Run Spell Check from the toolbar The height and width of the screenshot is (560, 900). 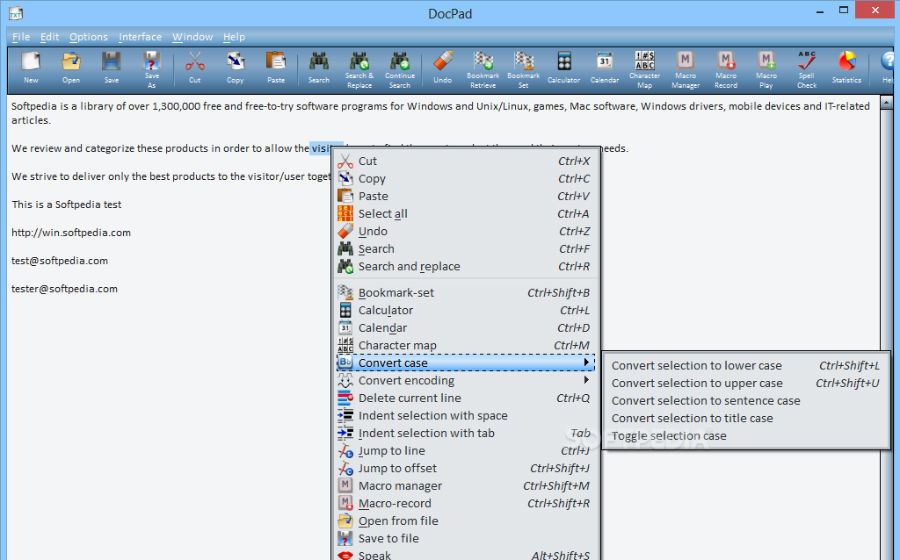(806, 69)
